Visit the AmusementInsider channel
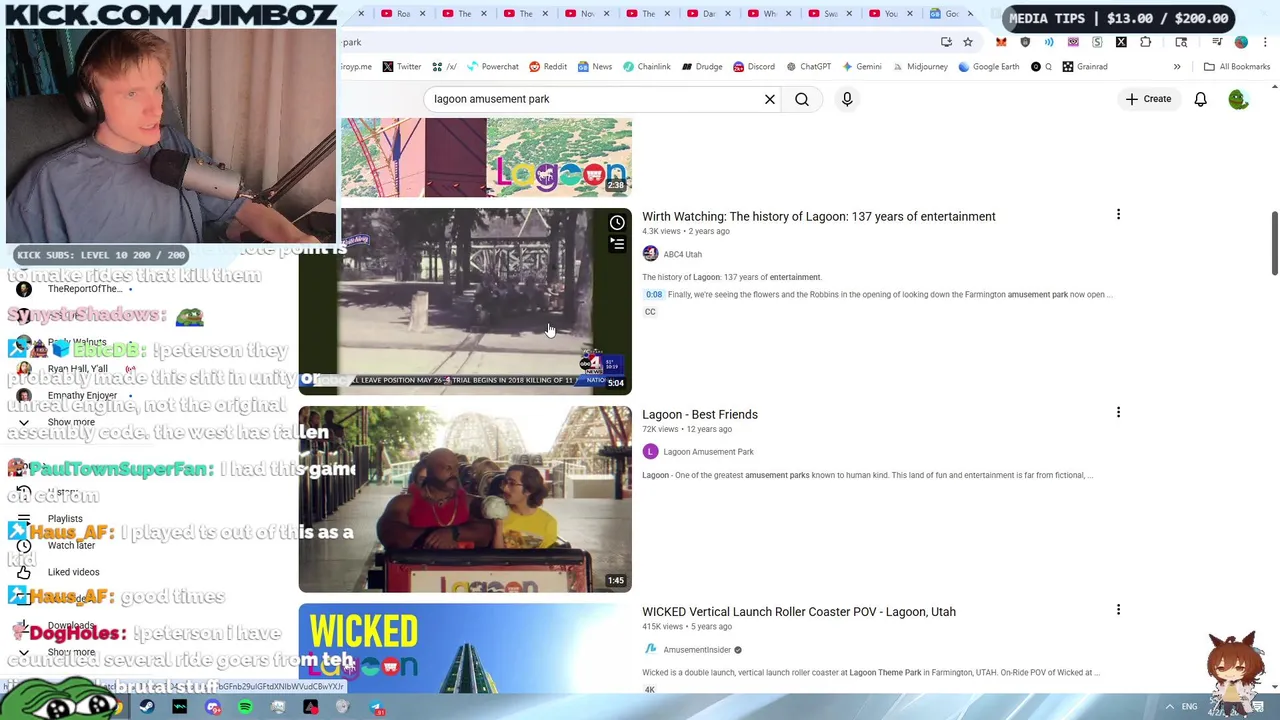 (697, 650)
